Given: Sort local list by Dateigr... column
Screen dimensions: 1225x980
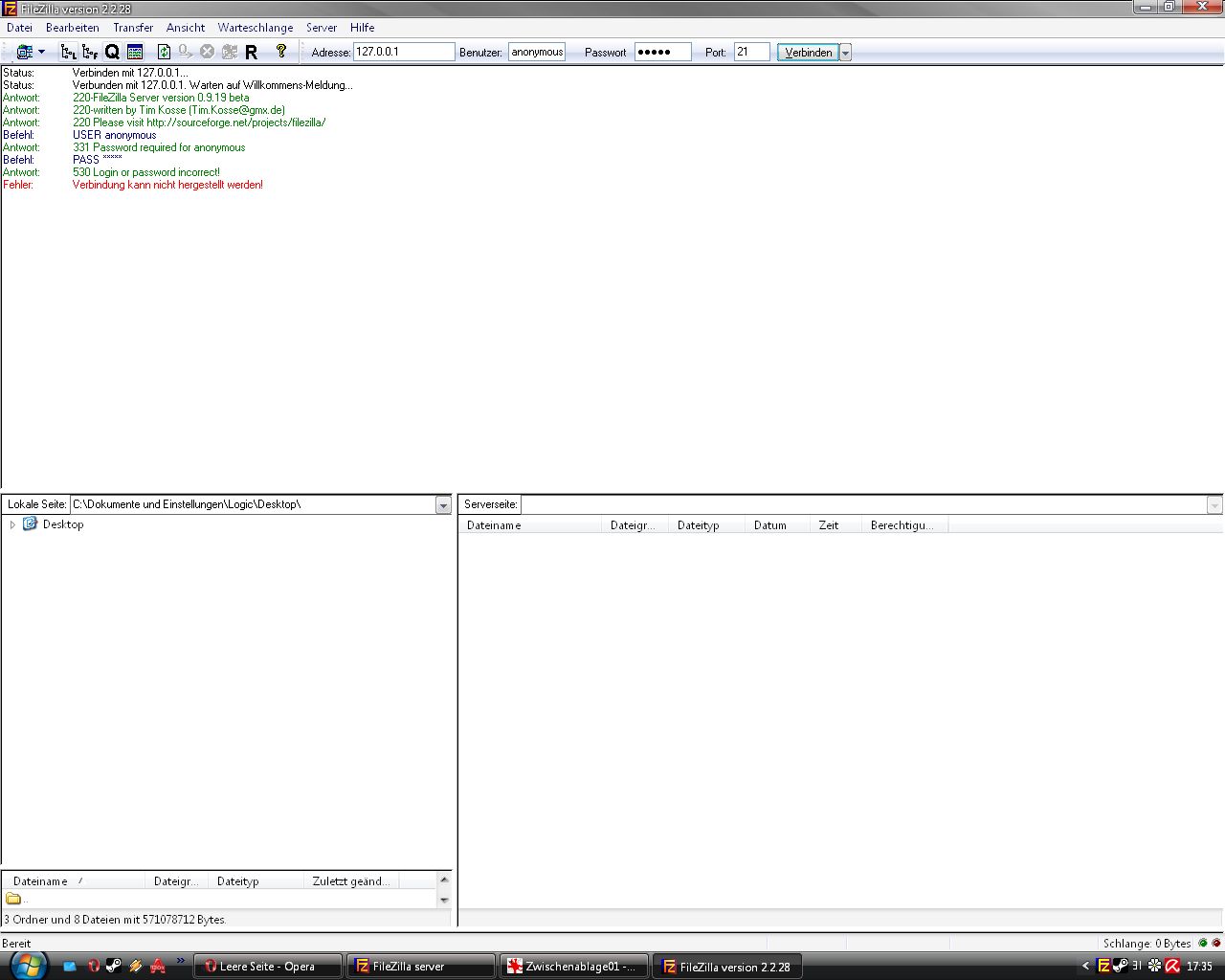Looking at the screenshot, I should point(178,881).
